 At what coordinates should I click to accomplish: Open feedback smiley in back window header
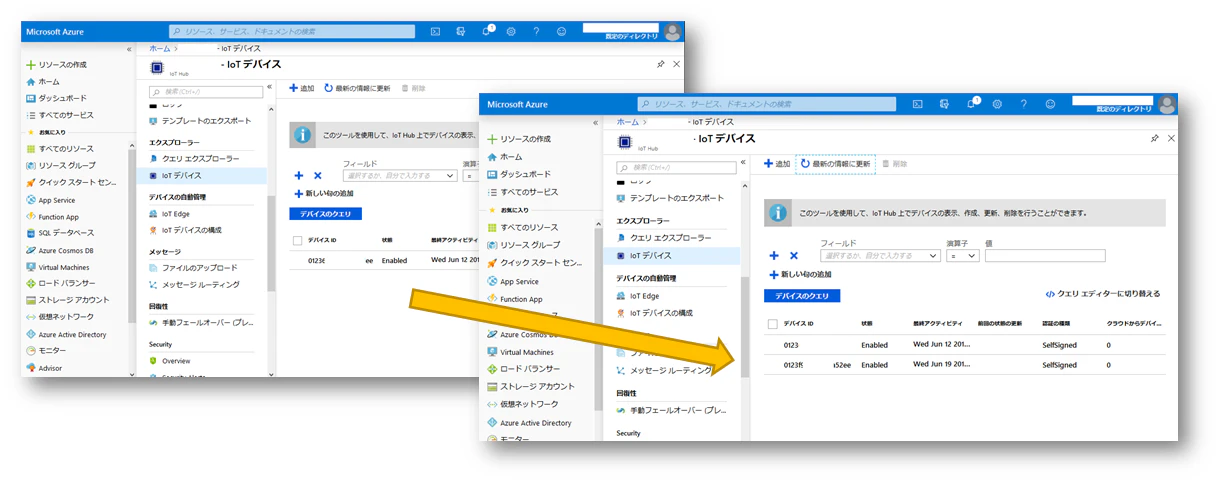coord(561,32)
